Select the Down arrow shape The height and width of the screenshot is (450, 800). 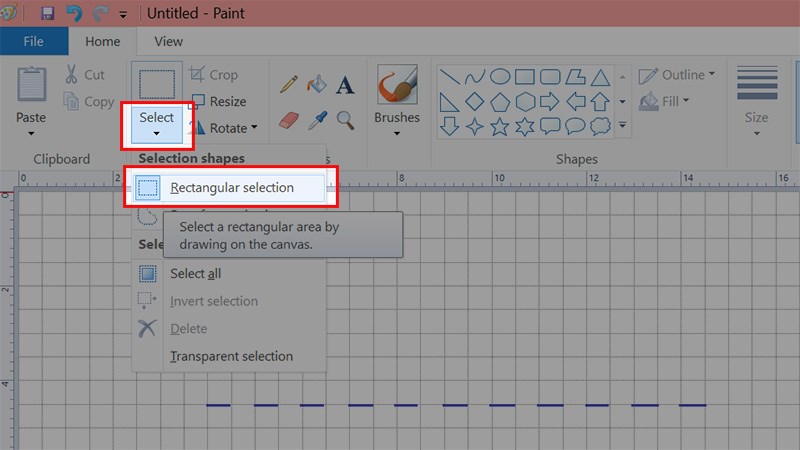[449, 126]
